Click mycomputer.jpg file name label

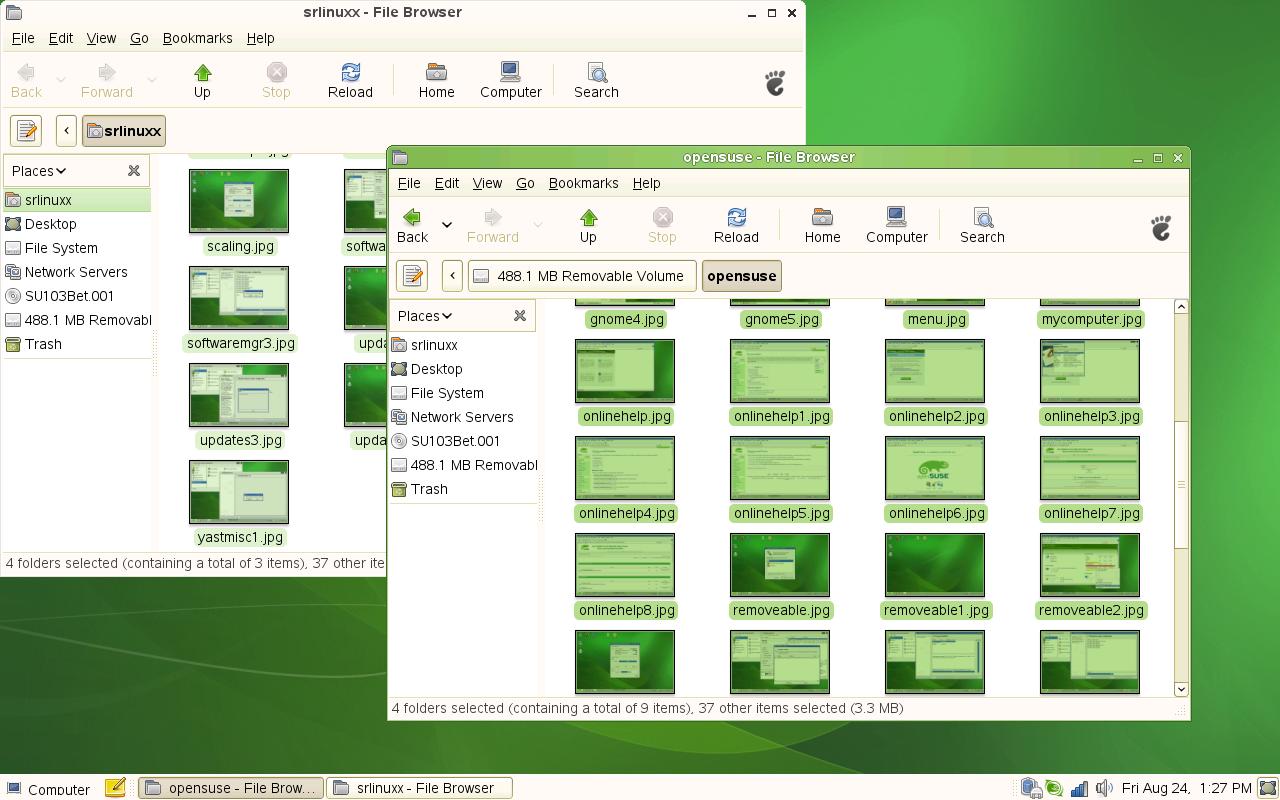[x=1091, y=319]
